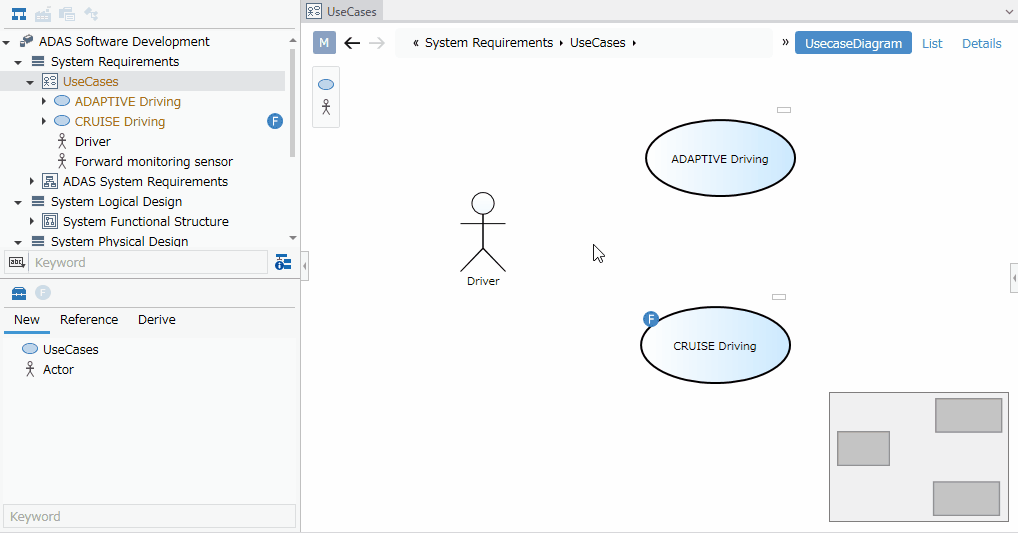Click the tree filter options icon next to Keyword
The height and width of the screenshot is (533, 1018).
pos(283,262)
